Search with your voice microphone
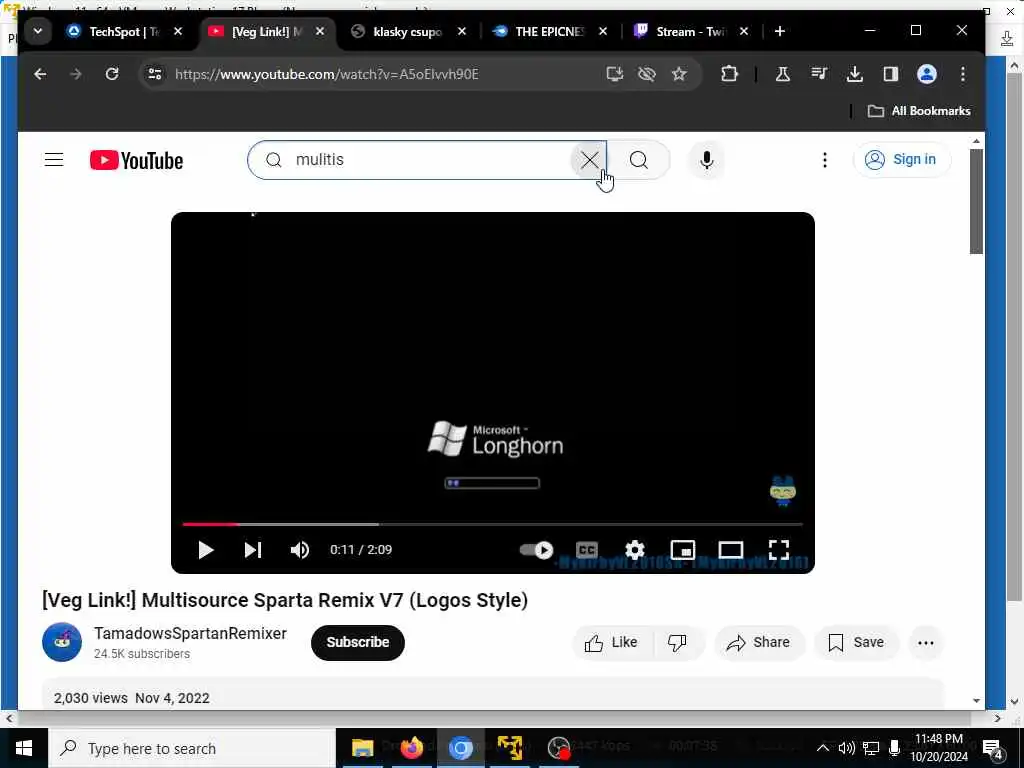Screen dimensions: 1024x768 coord(707,160)
